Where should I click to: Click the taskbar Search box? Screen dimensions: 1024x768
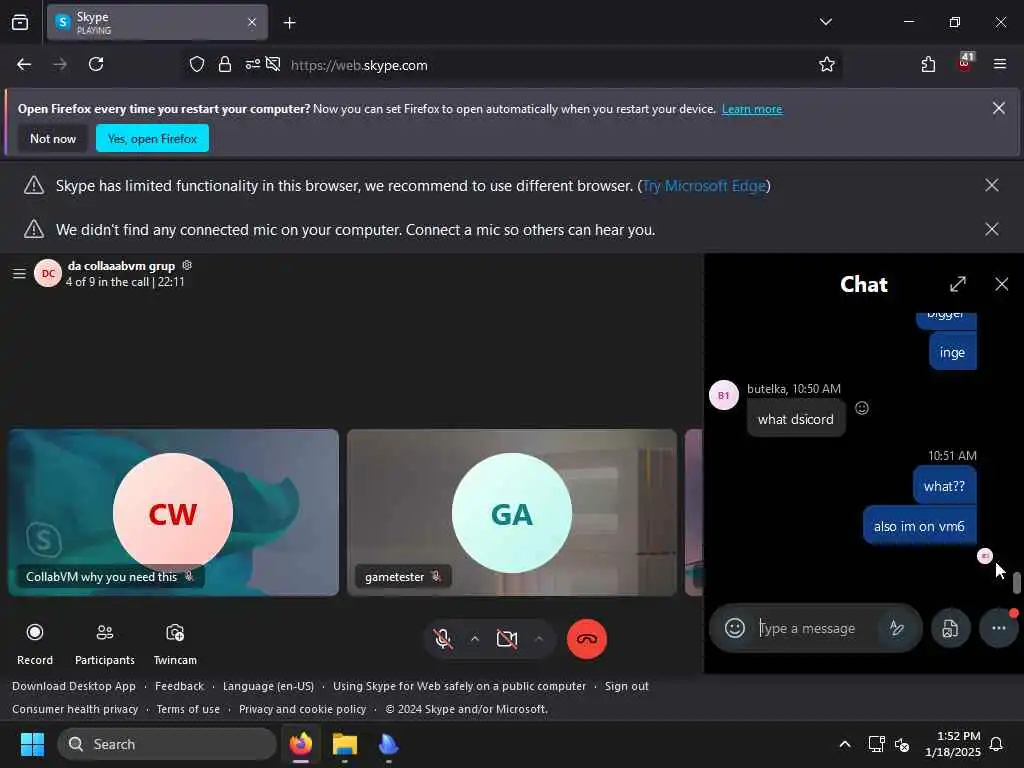167,744
